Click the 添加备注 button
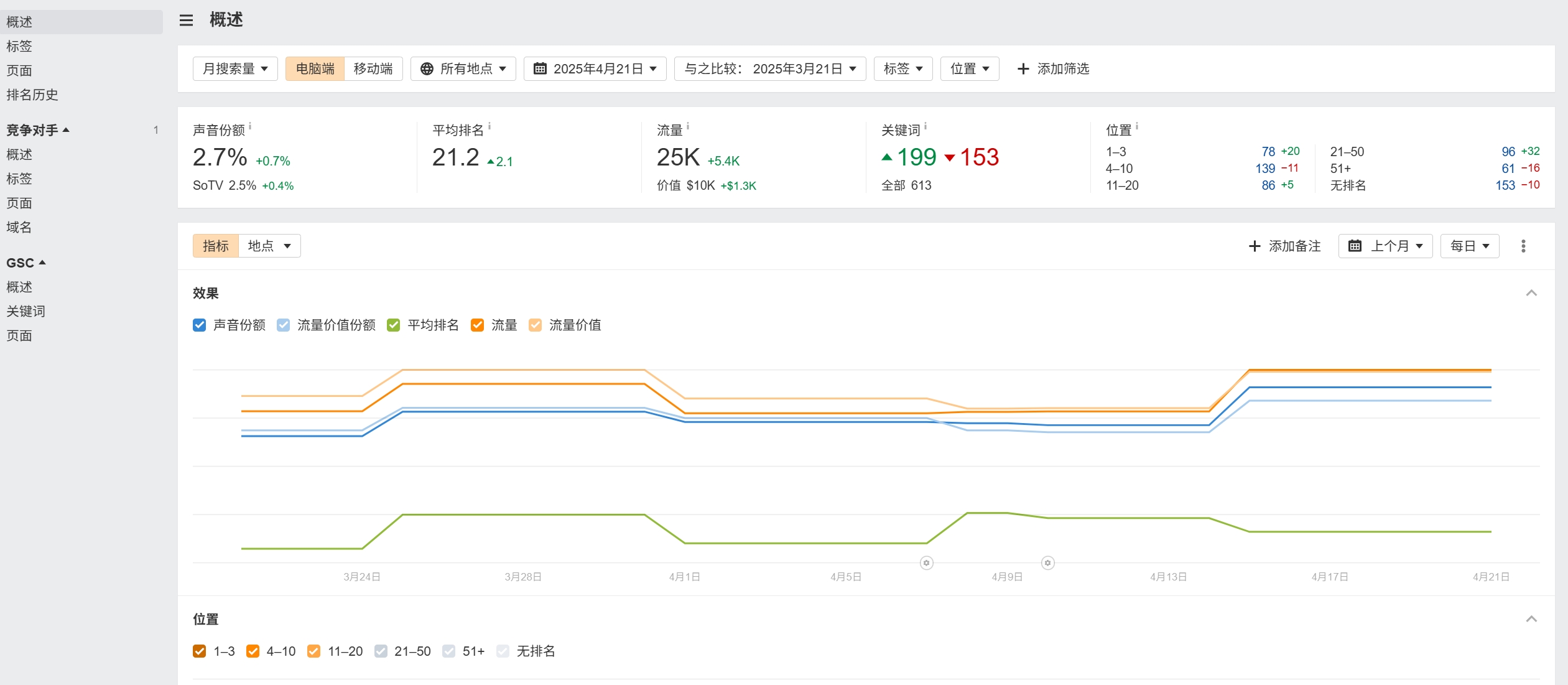The image size is (1568, 685). (x=1285, y=246)
